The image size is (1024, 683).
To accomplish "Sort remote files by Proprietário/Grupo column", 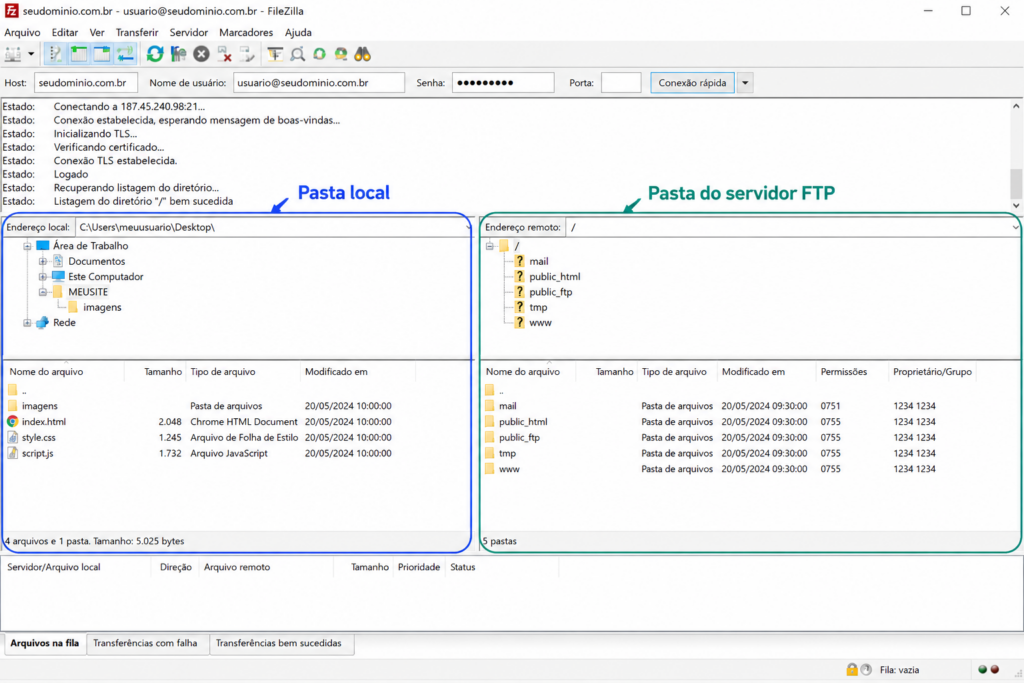I will pos(933,372).
